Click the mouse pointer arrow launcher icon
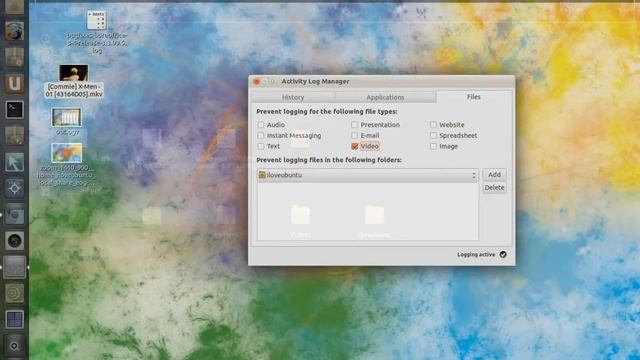Viewport: 640px width, 360px height. (x=14, y=162)
